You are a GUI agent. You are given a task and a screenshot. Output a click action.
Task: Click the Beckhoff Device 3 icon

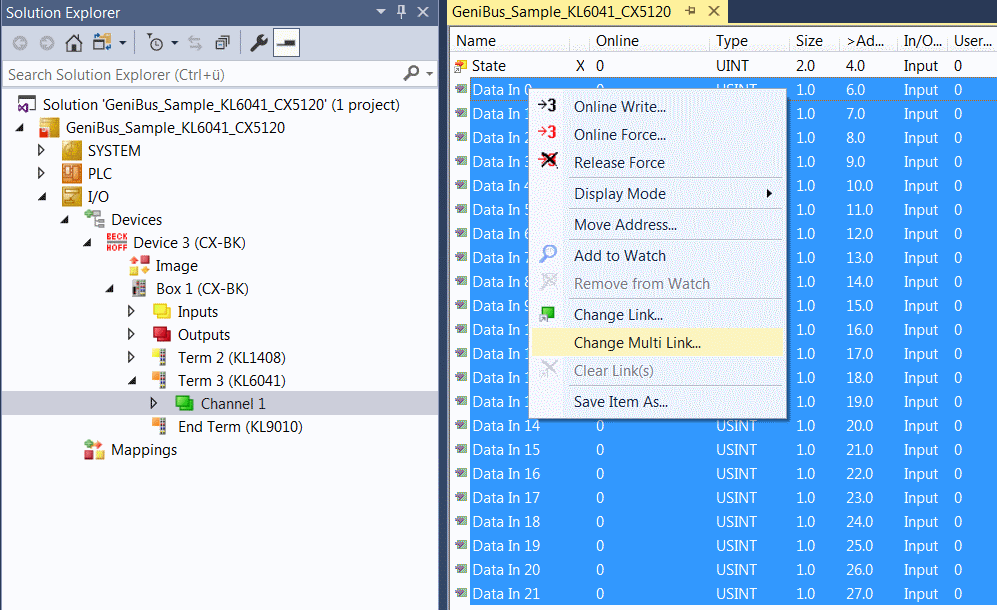(x=116, y=242)
